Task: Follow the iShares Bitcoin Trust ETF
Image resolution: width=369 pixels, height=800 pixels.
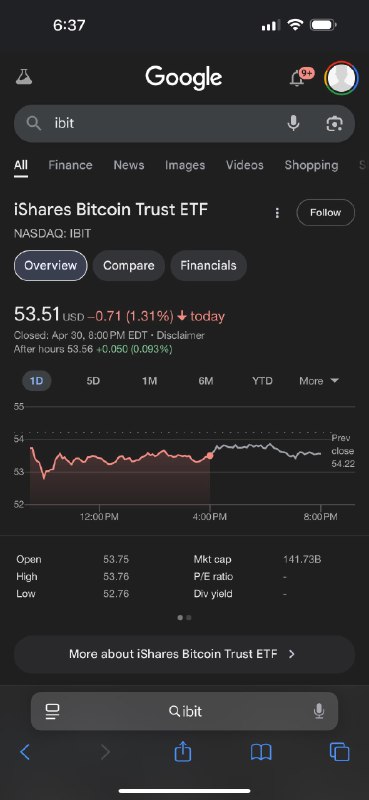Action: (326, 213)
